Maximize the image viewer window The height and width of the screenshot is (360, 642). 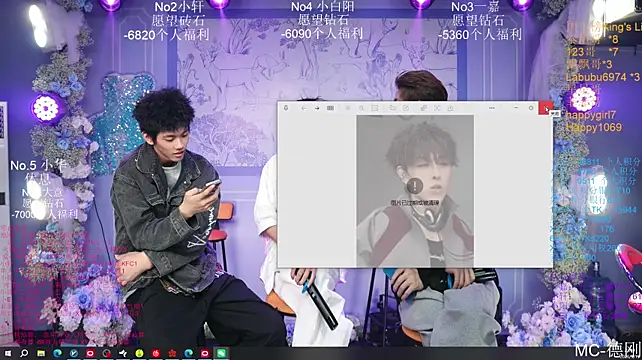pyautogui.click(x=531, y=108)
